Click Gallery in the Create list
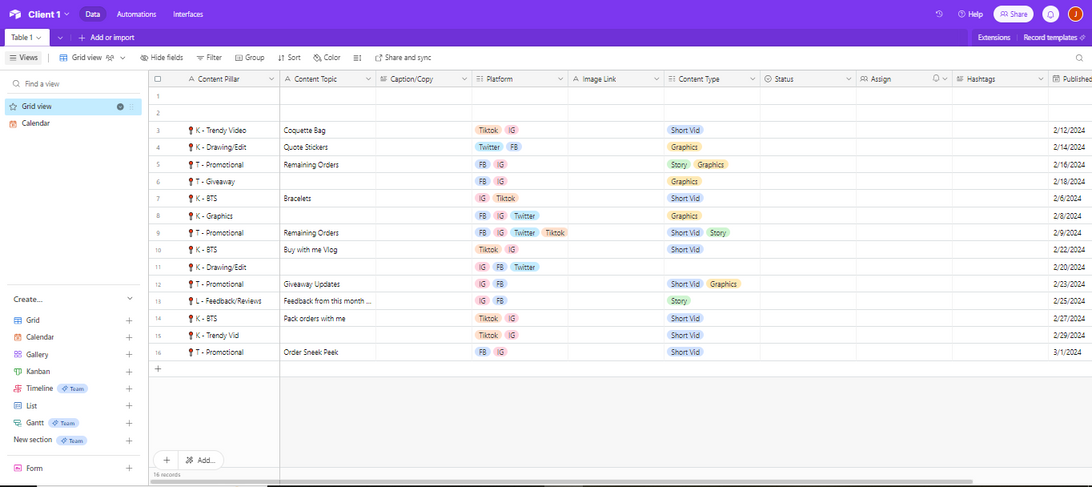 (37, 355)
